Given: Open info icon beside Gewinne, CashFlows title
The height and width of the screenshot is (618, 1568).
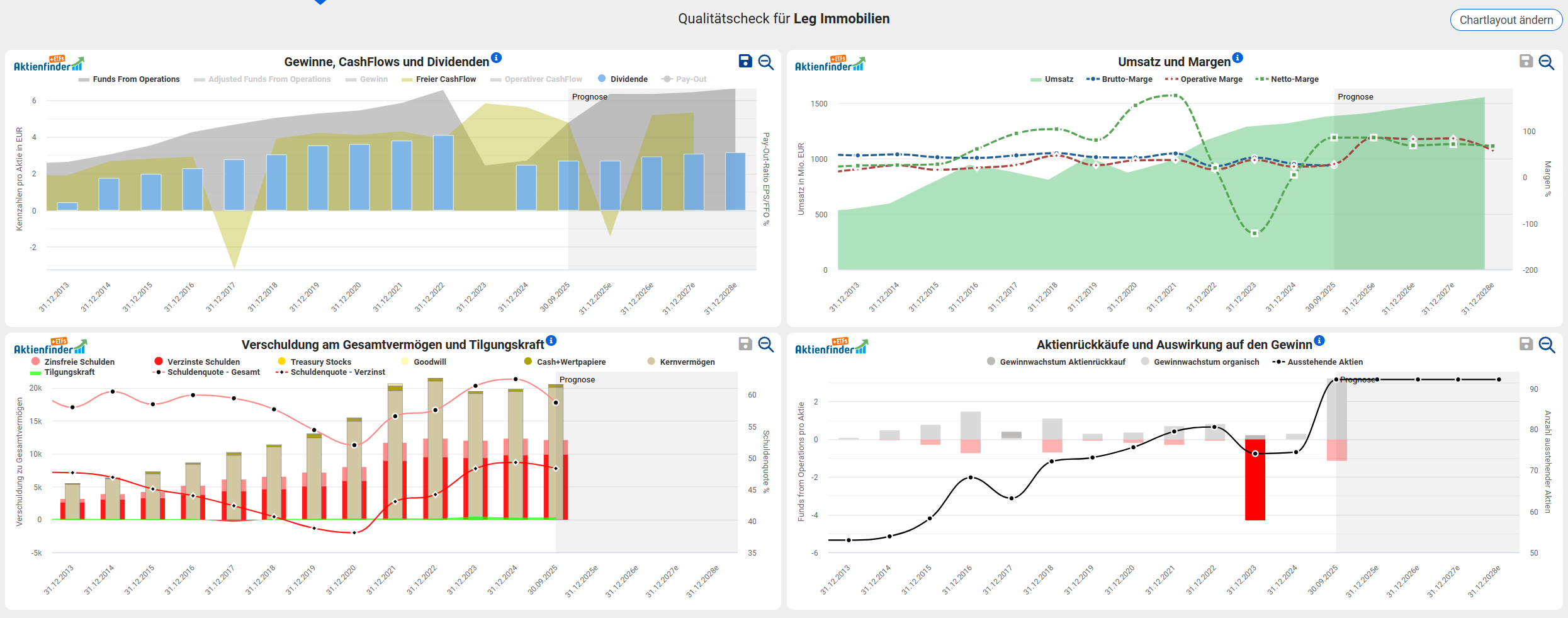Looking at the screenshot, I should 496,58.
